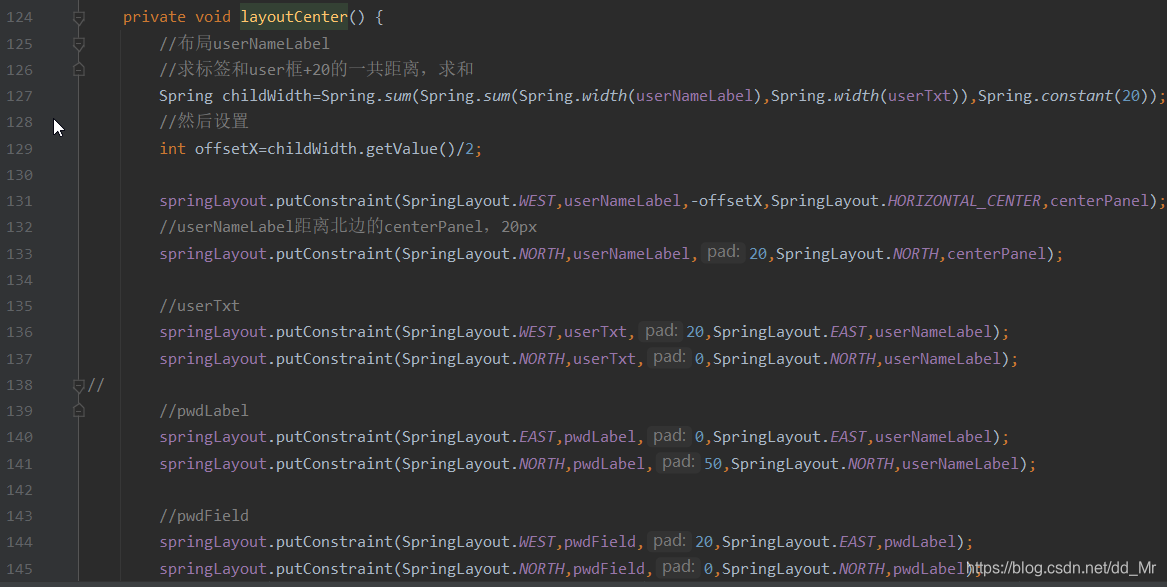Click the //求标签和user框 comment on line 126

tap(316, 69)
